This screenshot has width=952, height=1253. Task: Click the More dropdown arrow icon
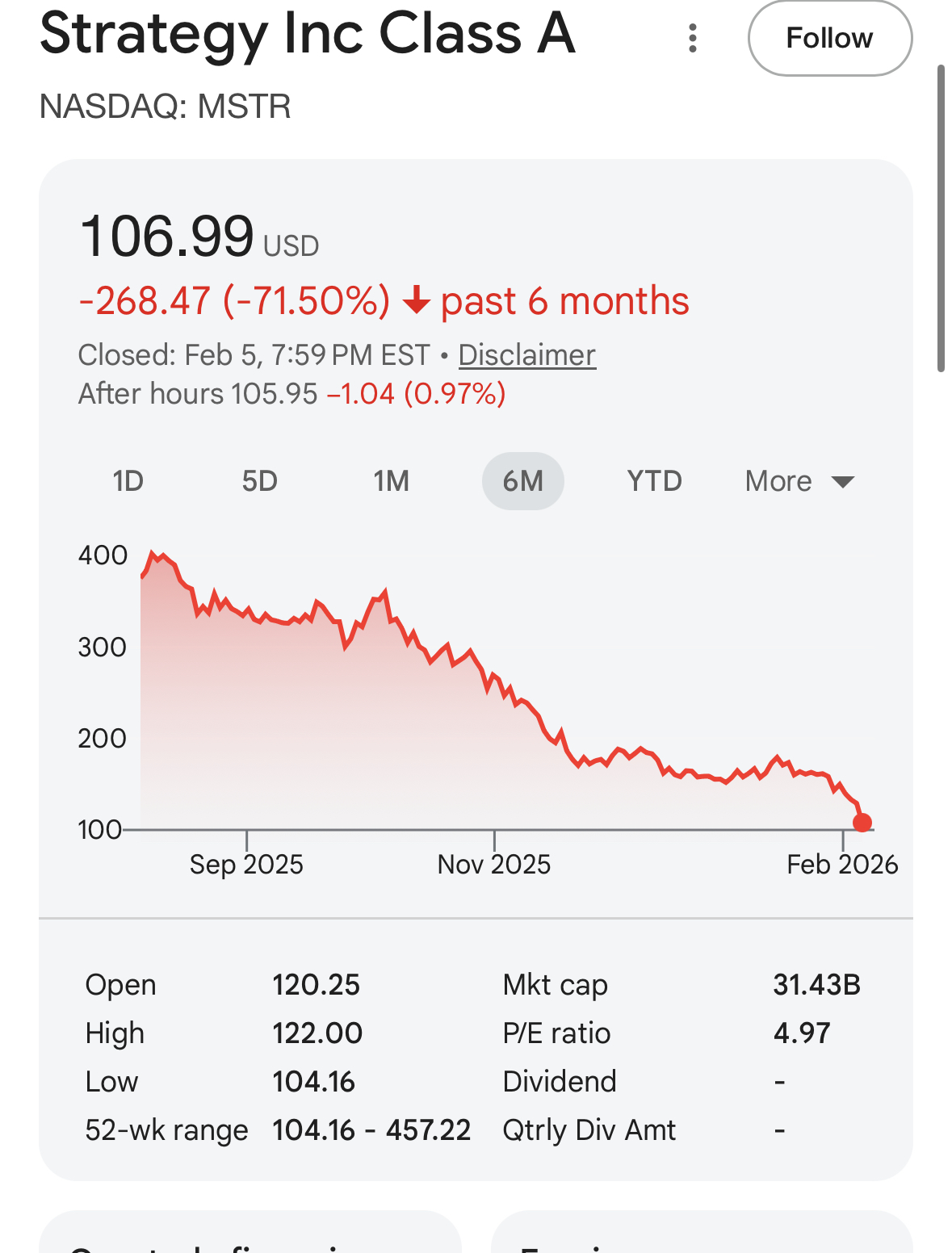pyautogui.click(x=842, y=482)
